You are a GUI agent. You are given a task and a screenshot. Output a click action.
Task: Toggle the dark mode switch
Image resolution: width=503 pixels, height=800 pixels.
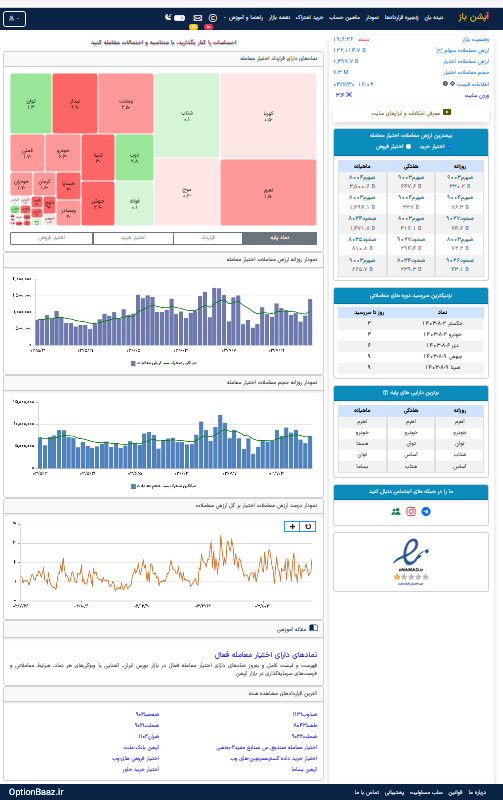[x=179, y=18]
